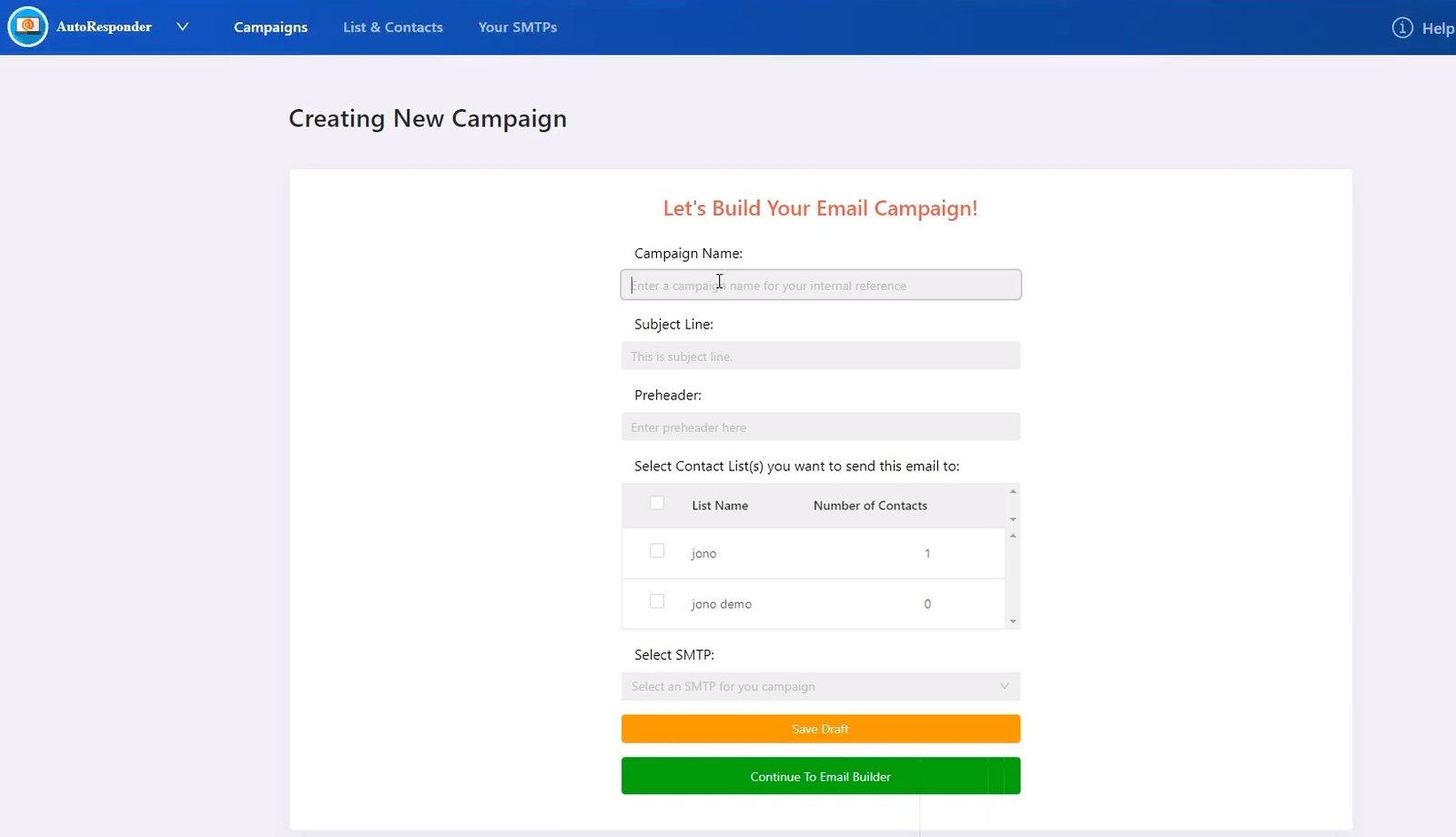Click the Subject Line input
The image size is (1456, 837).
(820, 356)
